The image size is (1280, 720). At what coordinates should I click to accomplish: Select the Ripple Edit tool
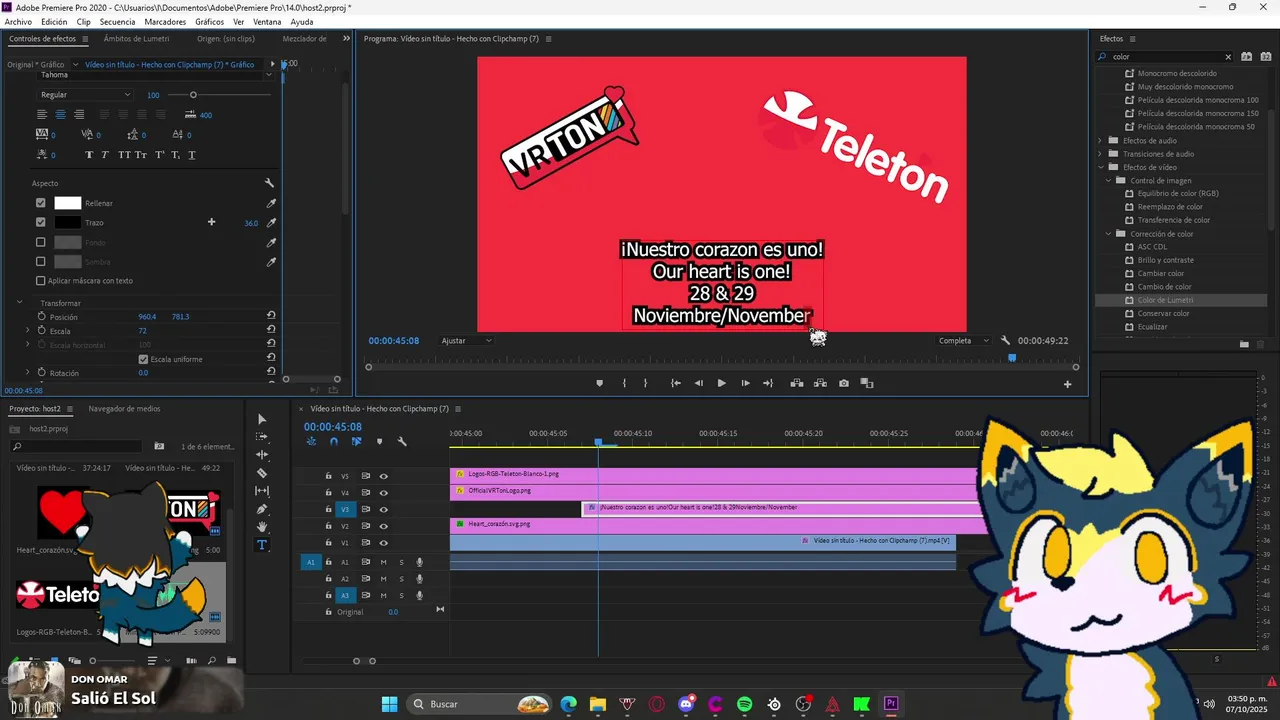click(262, 455)
